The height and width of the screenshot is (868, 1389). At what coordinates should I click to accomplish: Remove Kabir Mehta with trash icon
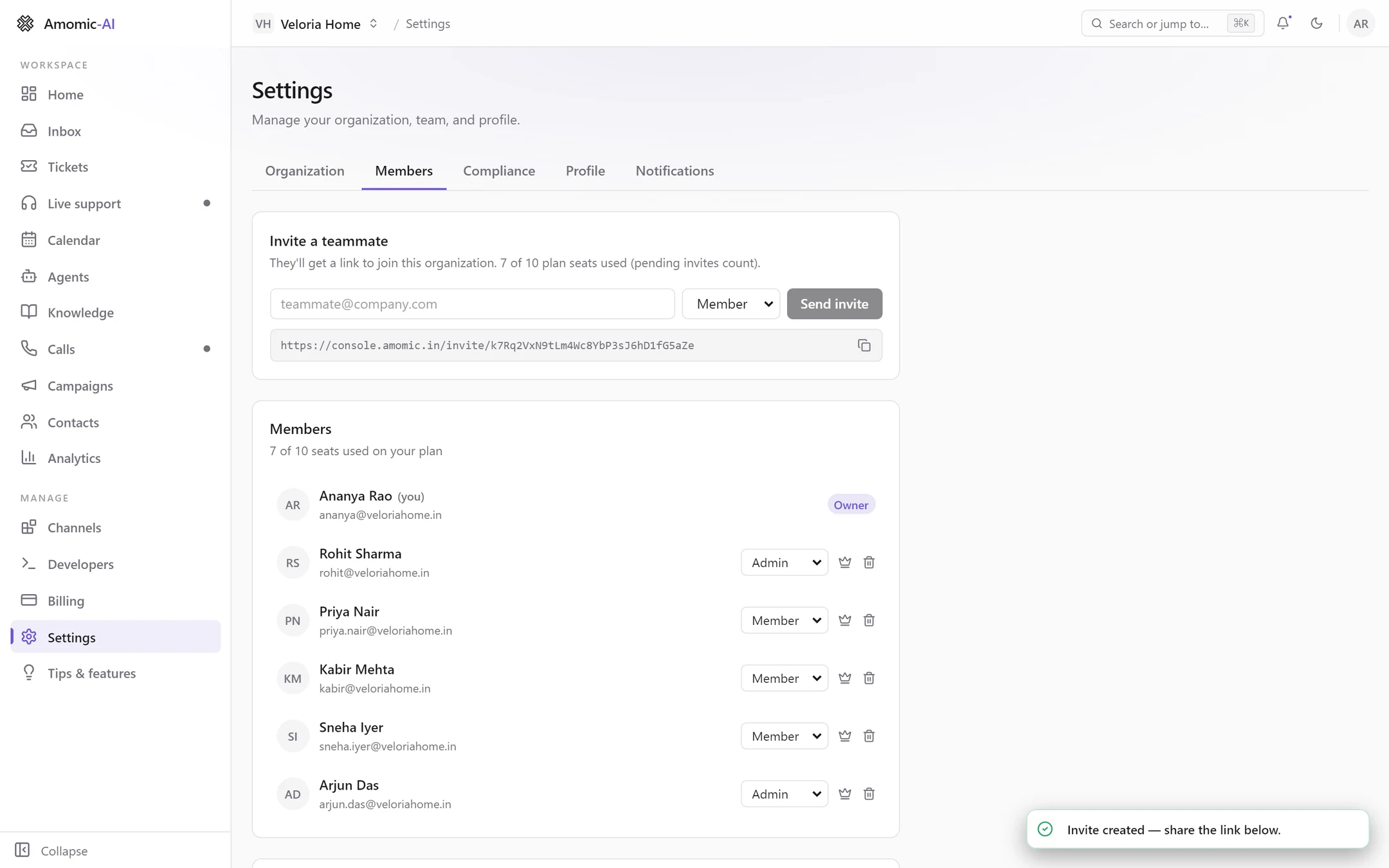tap(869, 678)
